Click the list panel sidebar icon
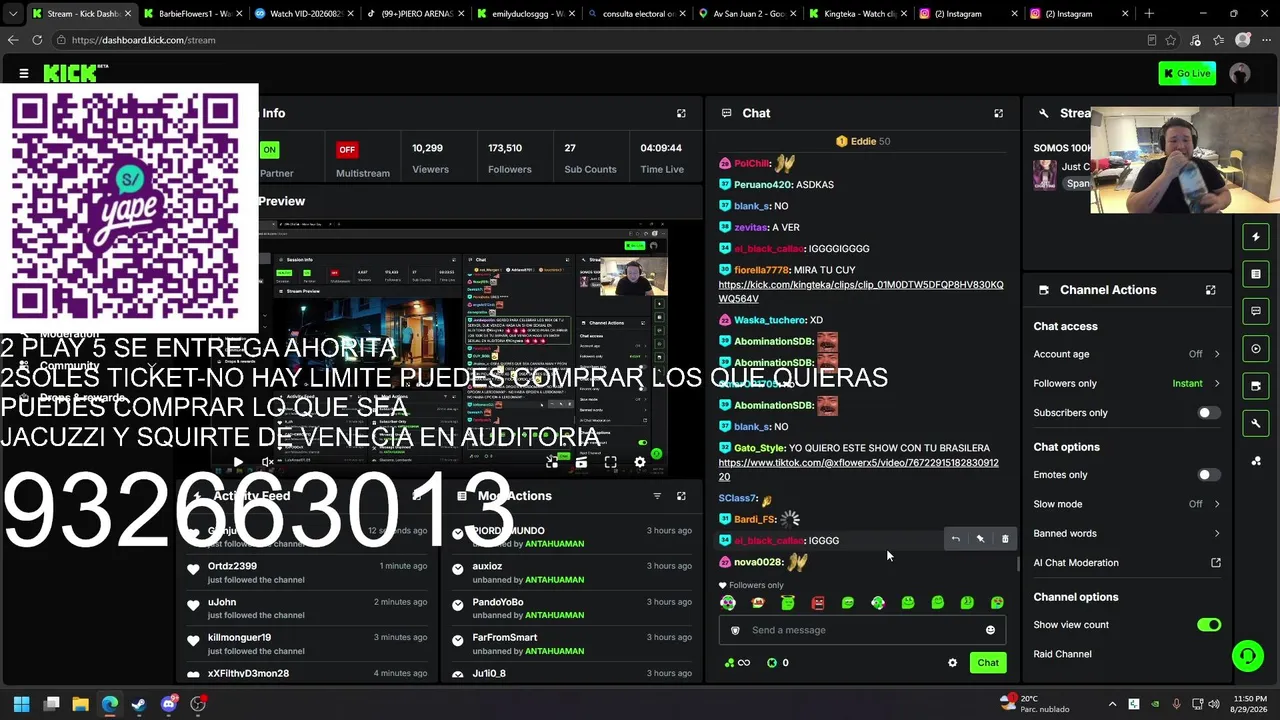1280x720 pixels. (x=1256, y=274)
